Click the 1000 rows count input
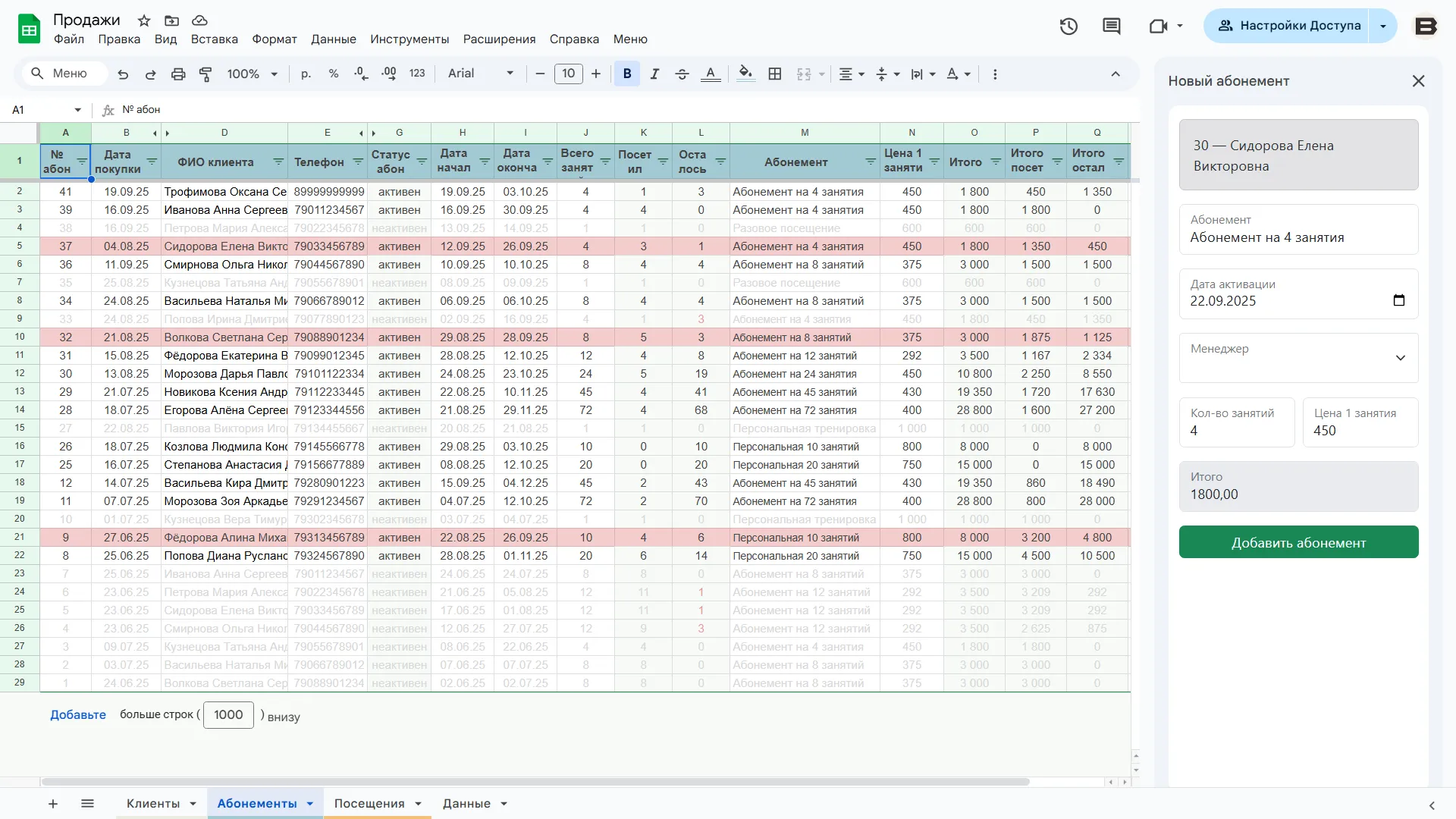The image size is (1456, 819). coord(228,715)
